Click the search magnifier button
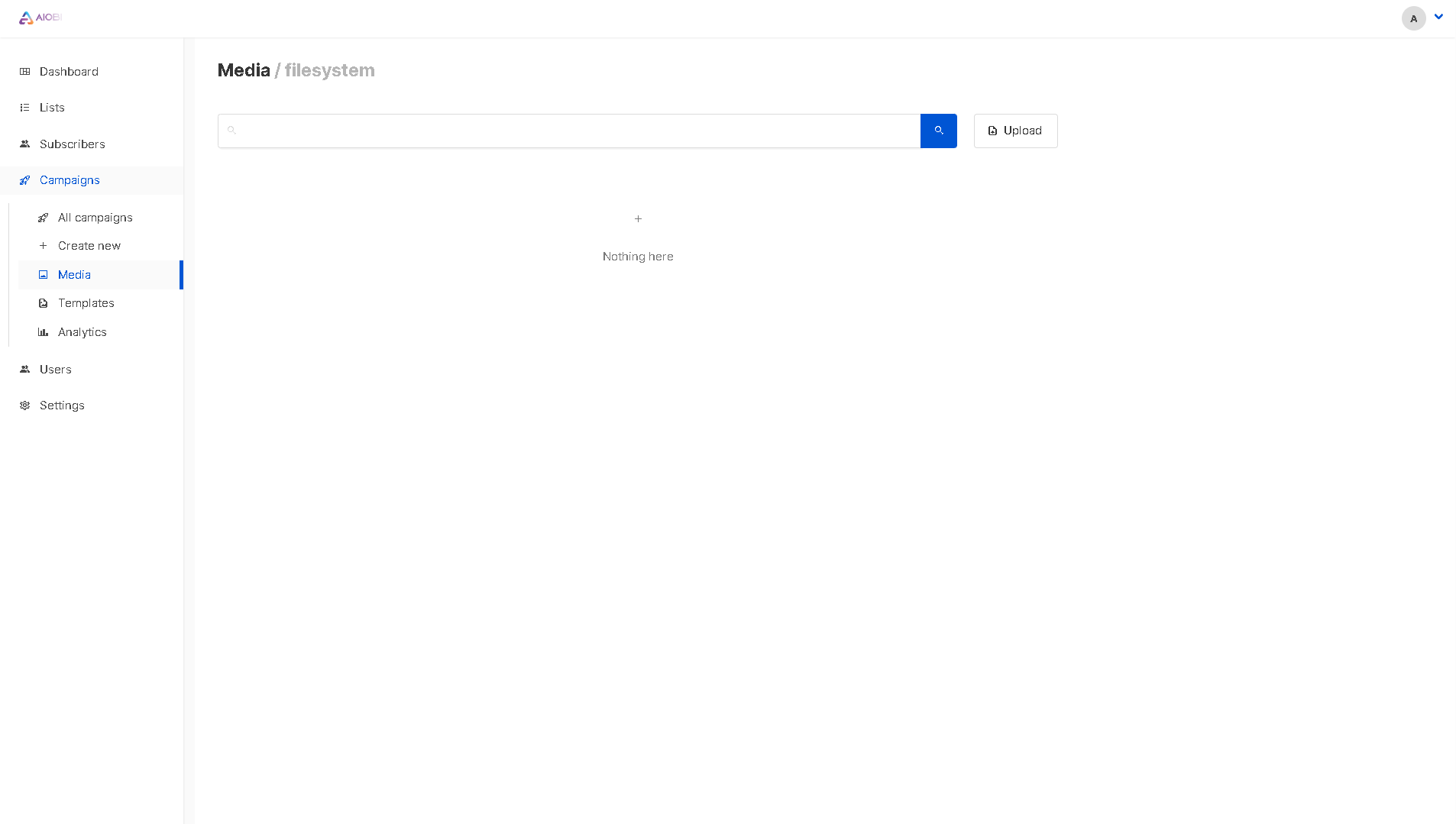Viewport: 1456px width, 824px height. pyautogui.click(x=938, y=131)
